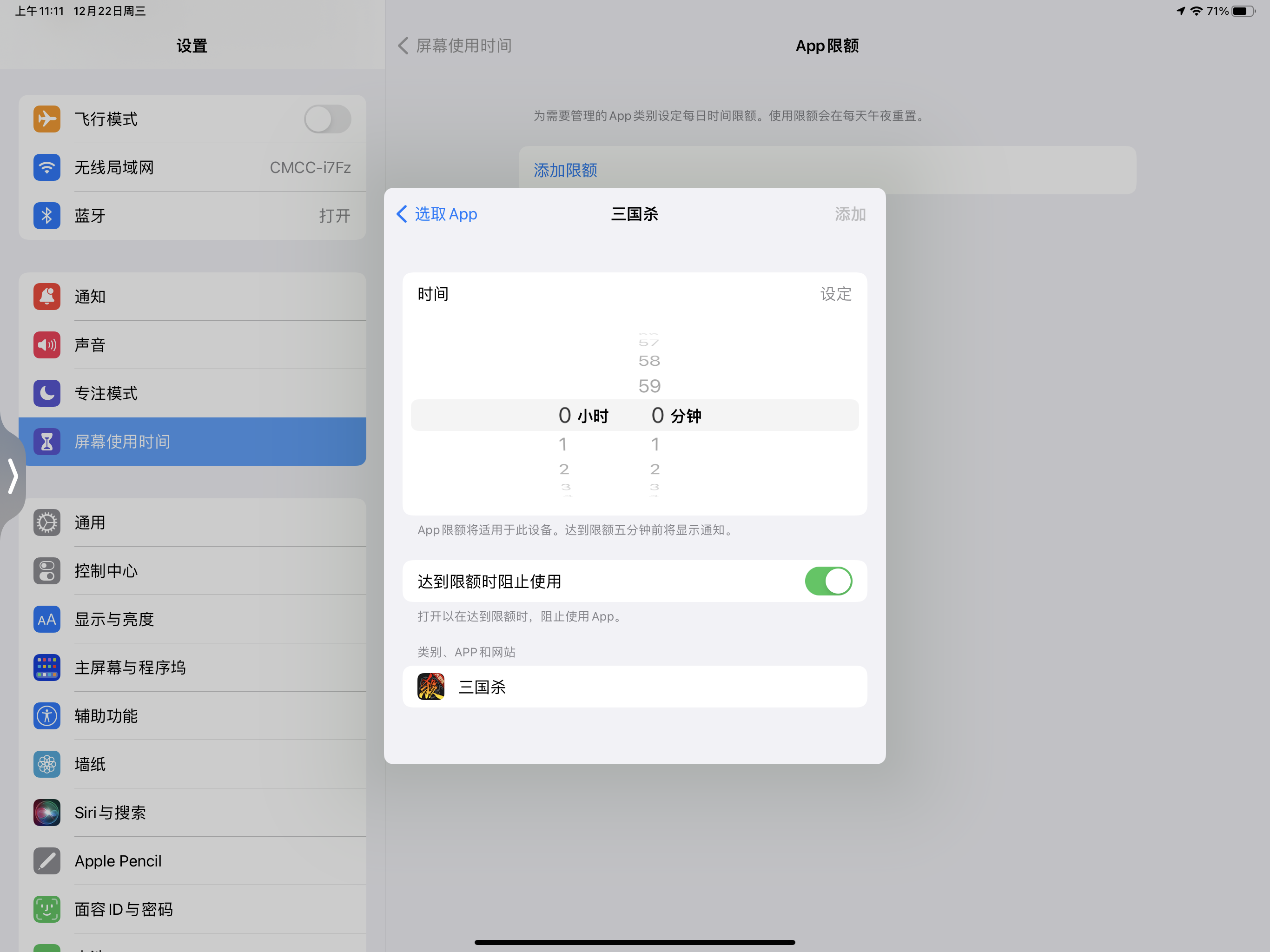Open 墙纸 settings
The width and height of the screenshot is (1270, 952).
point(192,764)
